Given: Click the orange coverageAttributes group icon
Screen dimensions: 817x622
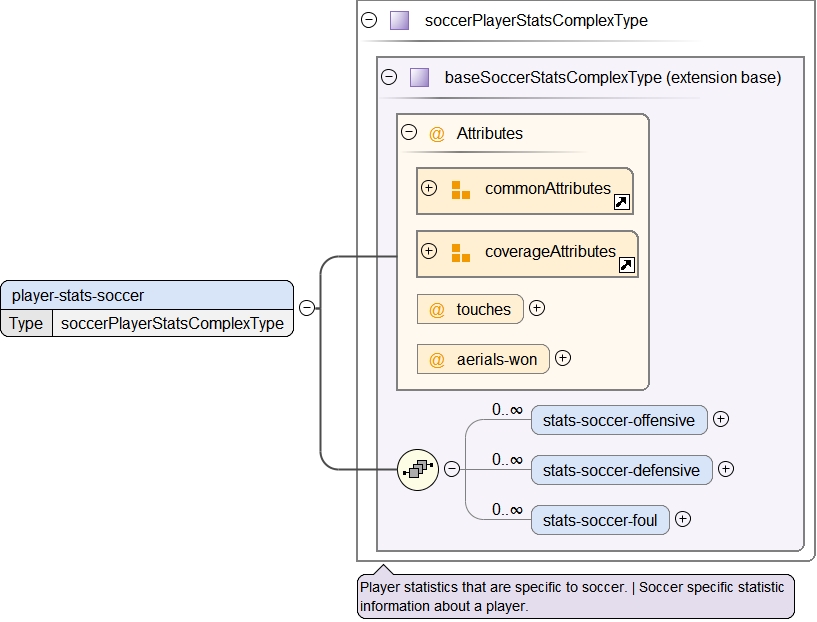Looking at the screenshot, I should coord(460,253).
